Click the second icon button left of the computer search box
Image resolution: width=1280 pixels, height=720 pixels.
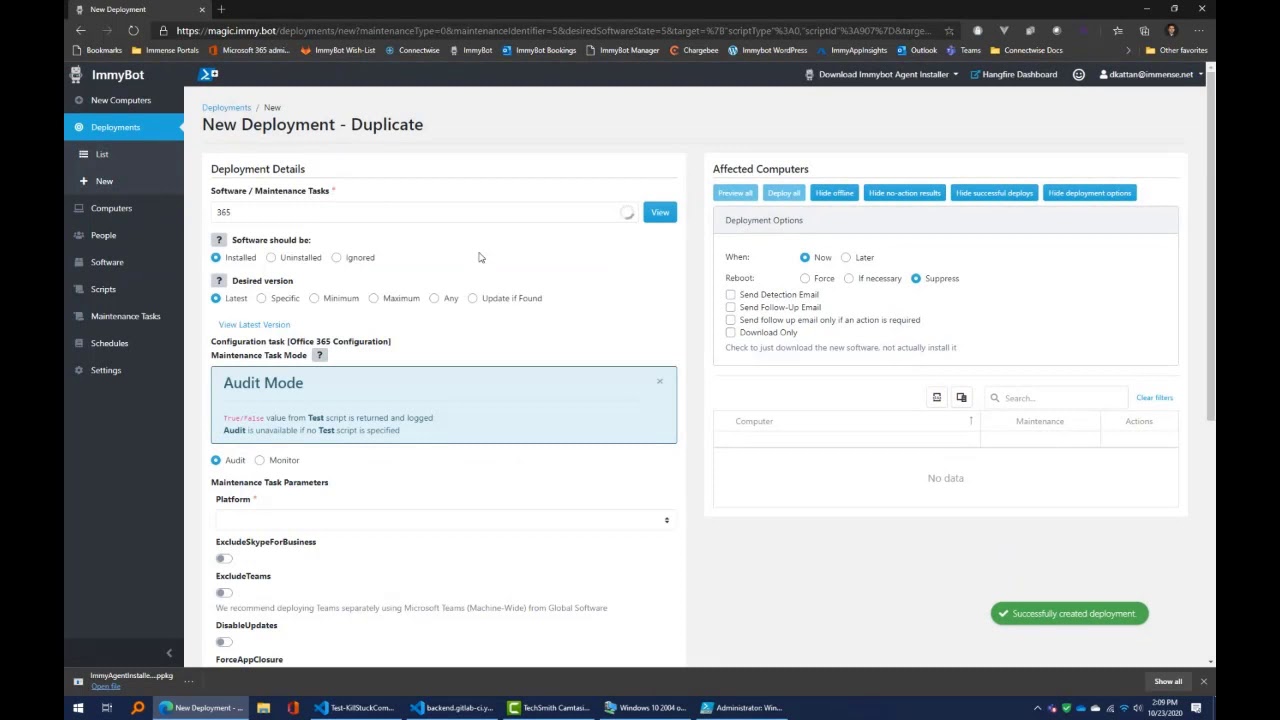tap(961, 398)
